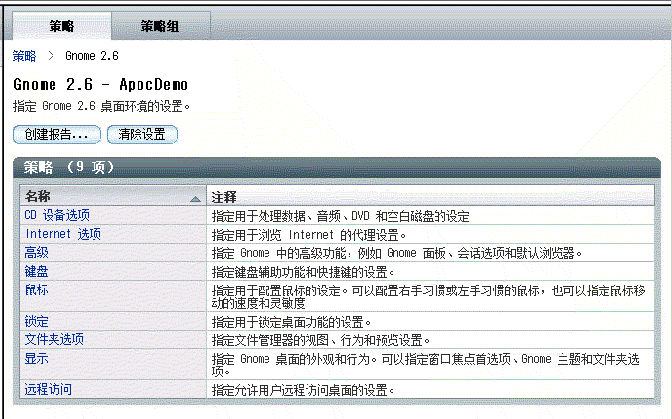Click the sort arrow in 名称 header
The width and height of the screenshot is (672, 419).
[195, 199]
